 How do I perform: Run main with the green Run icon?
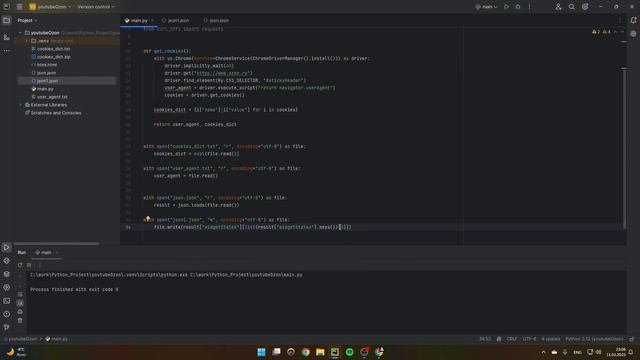pyautogui.click(x=507, y=7)
